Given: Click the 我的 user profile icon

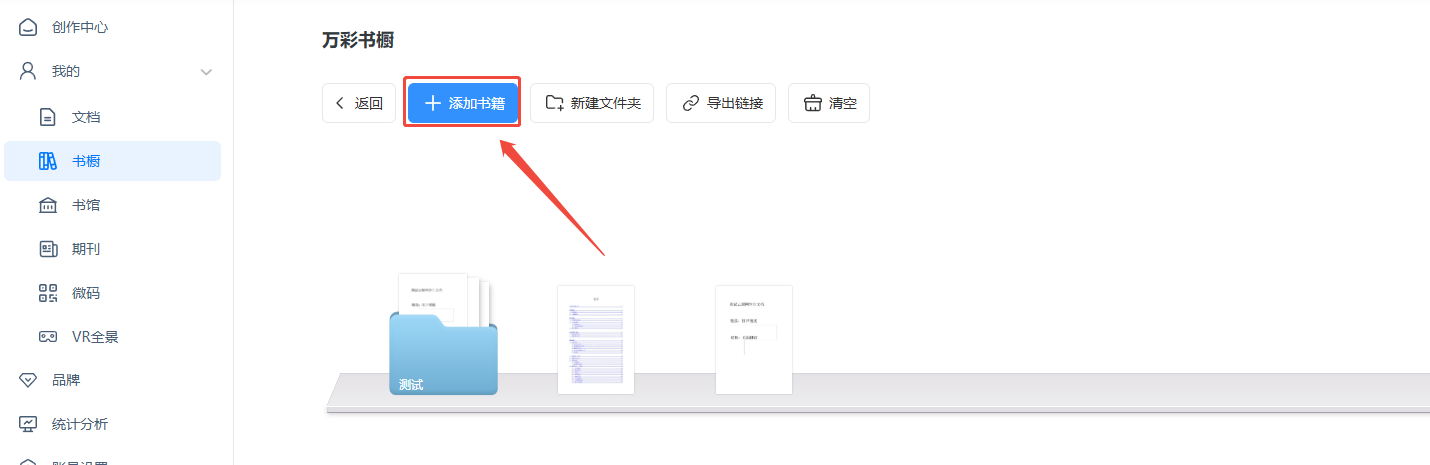Looking at the screenshot, I should (x=28, y=71).
